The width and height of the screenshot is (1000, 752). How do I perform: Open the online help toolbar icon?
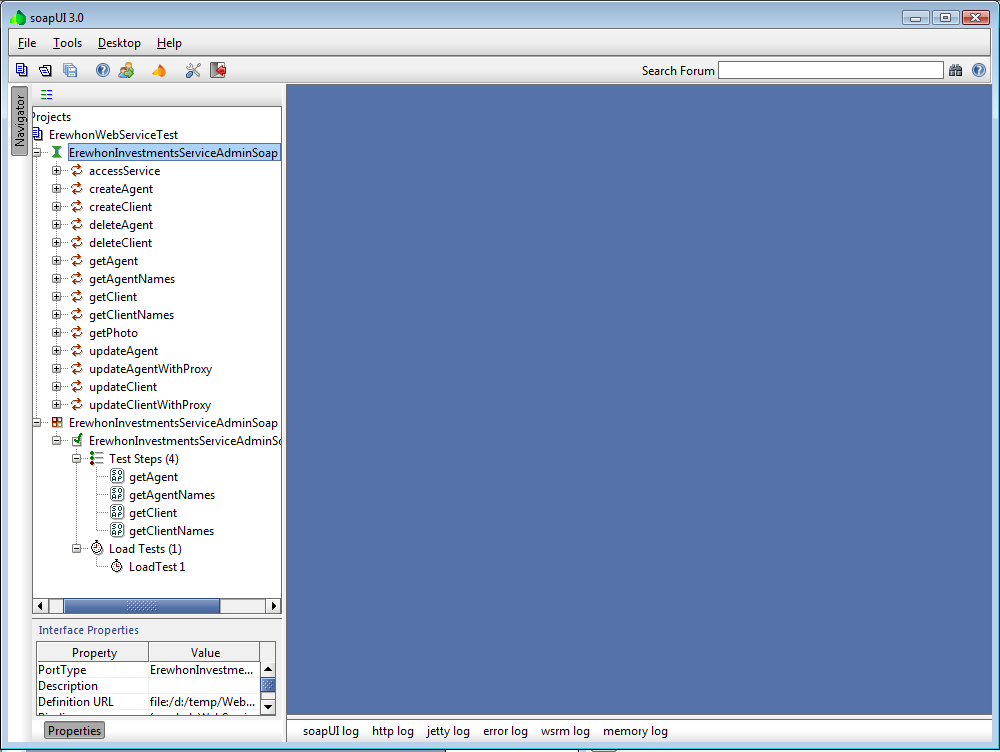pyautogui.click(x=103, y=70)
